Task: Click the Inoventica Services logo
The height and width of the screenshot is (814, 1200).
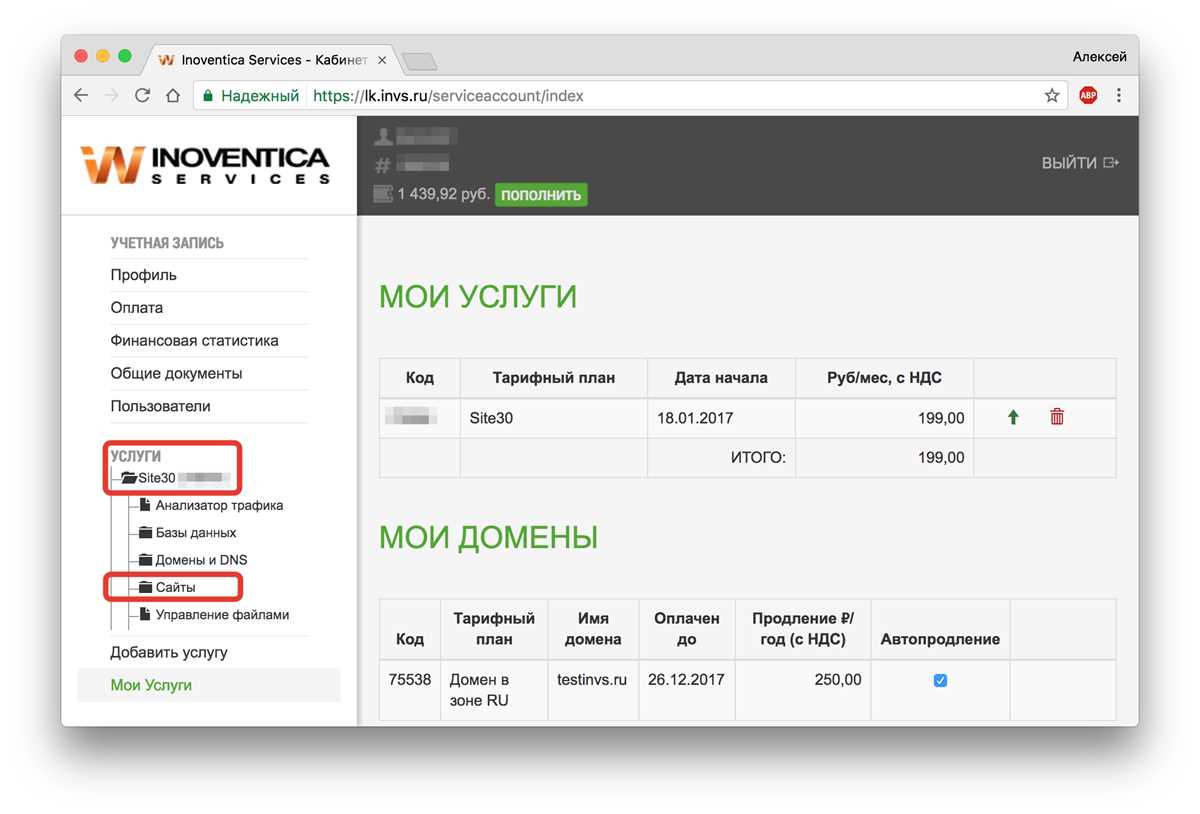Action: [x=206, y=164]
